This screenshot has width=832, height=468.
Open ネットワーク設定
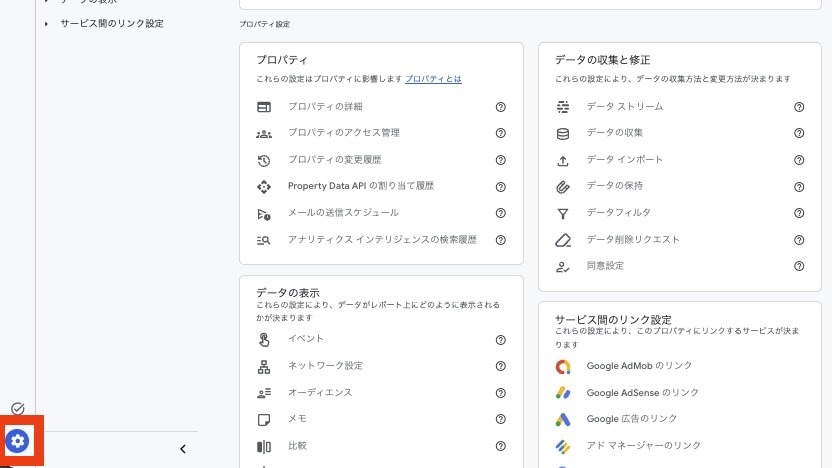(325, 365)
